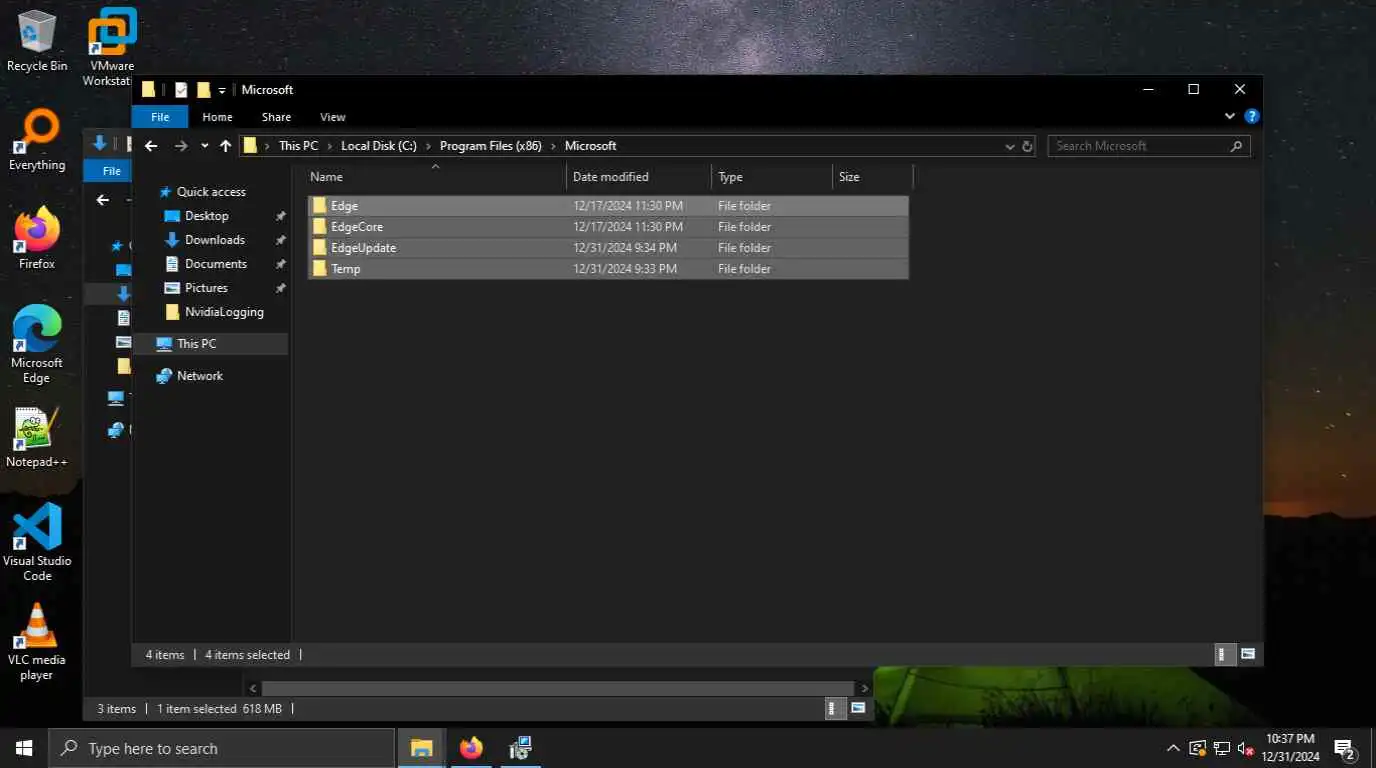
Task: Click right scroll arrow in background window
Action: click(865, 688)
